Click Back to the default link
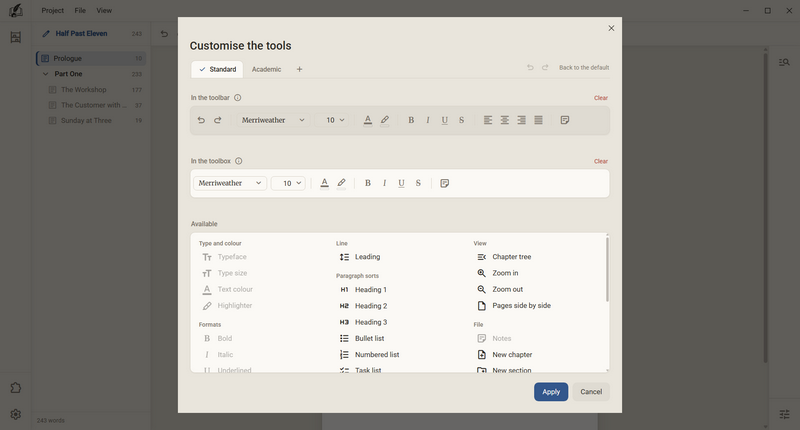Screen dimensions: 800x430 pyautogui.click(x=584, y=67)
